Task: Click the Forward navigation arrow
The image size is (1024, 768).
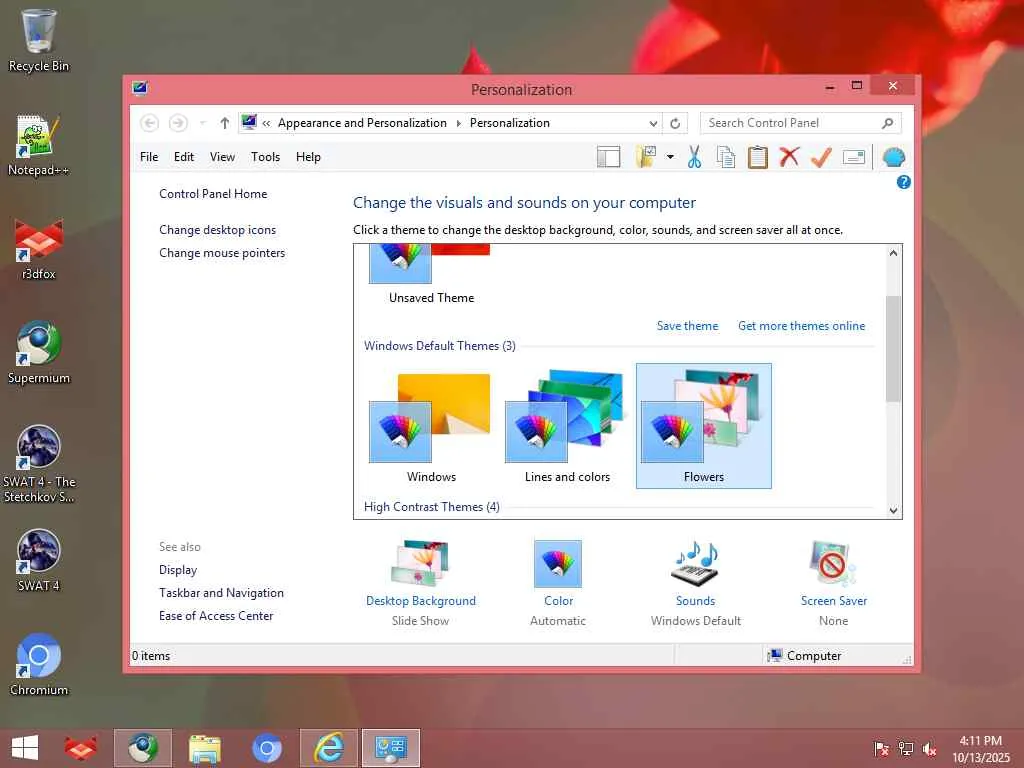Action: pyautogui.click(x=178, y=123)
